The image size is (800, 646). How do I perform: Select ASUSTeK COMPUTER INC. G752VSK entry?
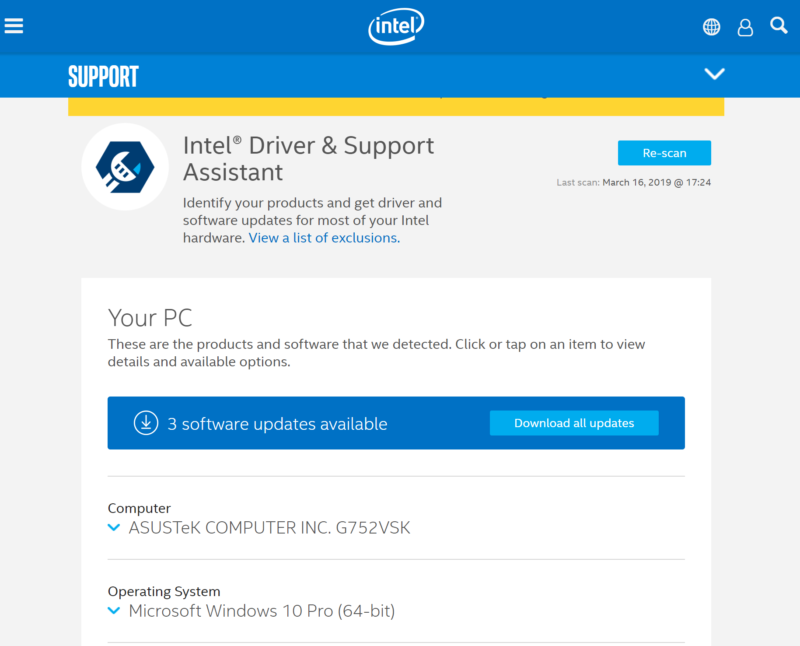(x=269, y=528)
